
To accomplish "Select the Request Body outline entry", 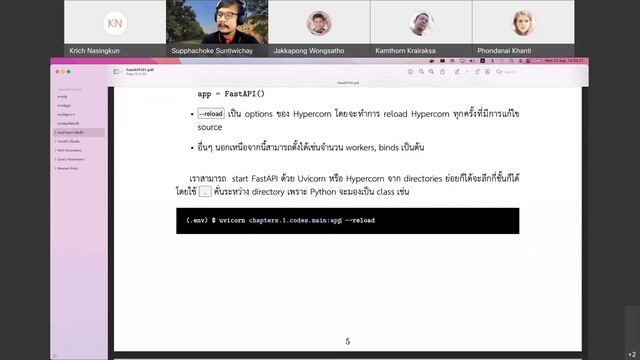I will [x=67, y=168].
